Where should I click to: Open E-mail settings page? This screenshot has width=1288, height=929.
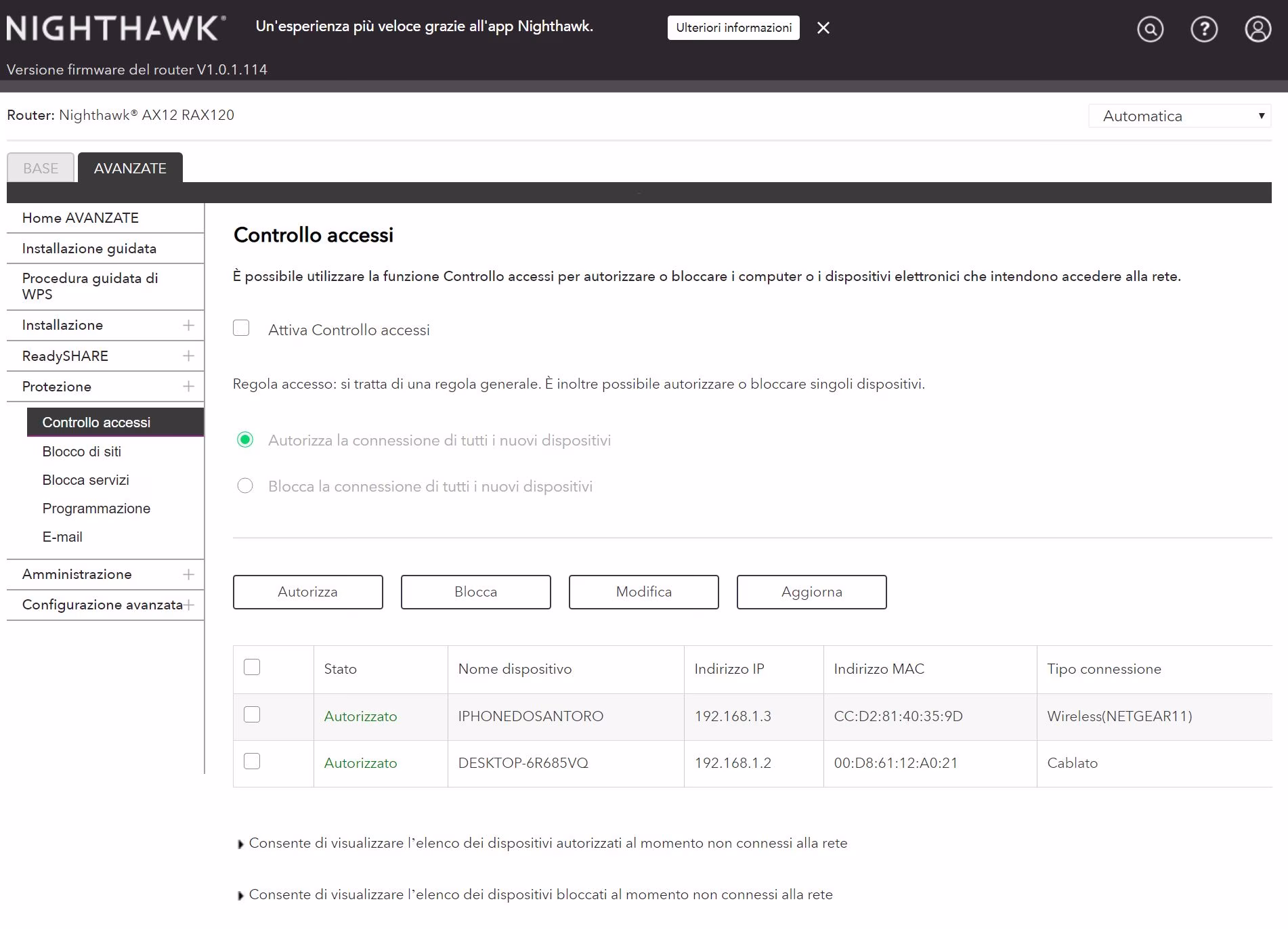pos(62,537)
